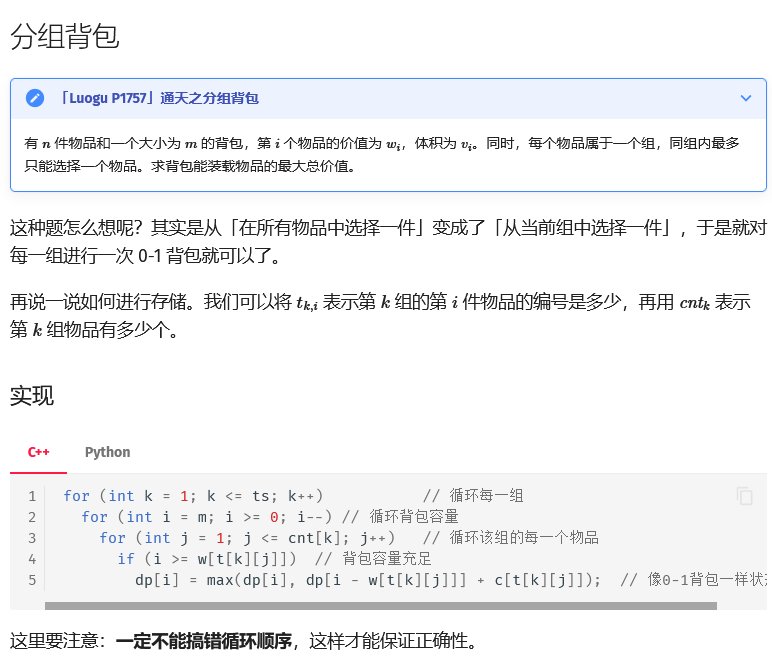This screenshot has width=772, height=670.
Task: Click the 分组背包 heading
Action: (65, 36)
